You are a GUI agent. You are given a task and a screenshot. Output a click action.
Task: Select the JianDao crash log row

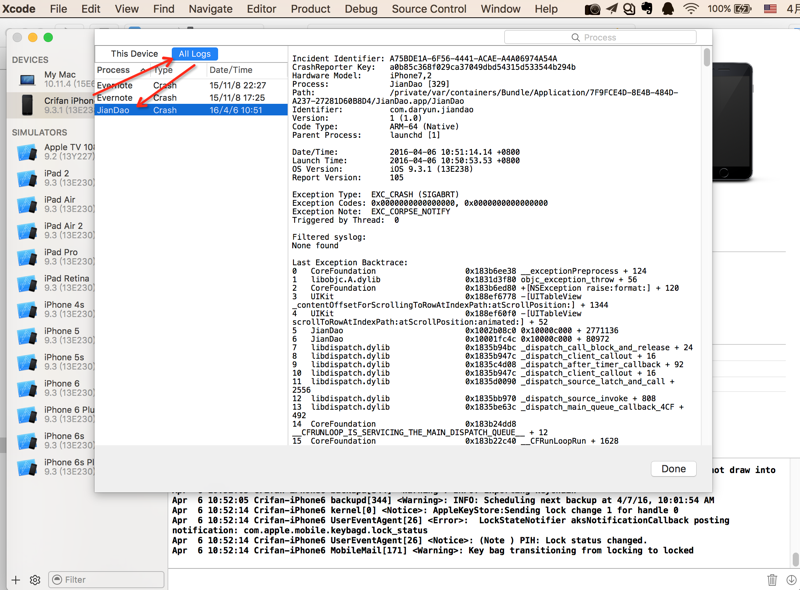(x=191, y=110)
